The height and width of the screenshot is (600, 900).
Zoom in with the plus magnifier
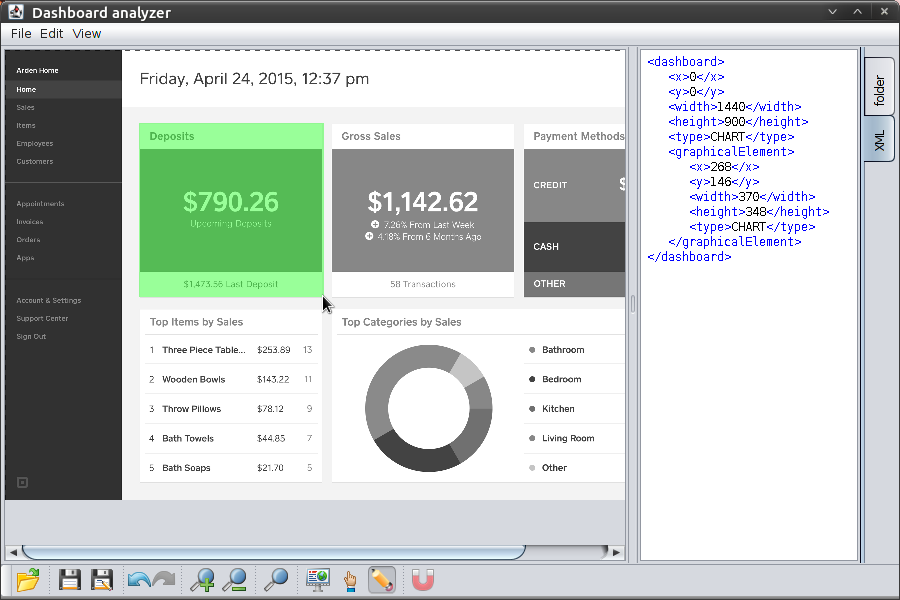pyautogui.click(x=203, y=579)
